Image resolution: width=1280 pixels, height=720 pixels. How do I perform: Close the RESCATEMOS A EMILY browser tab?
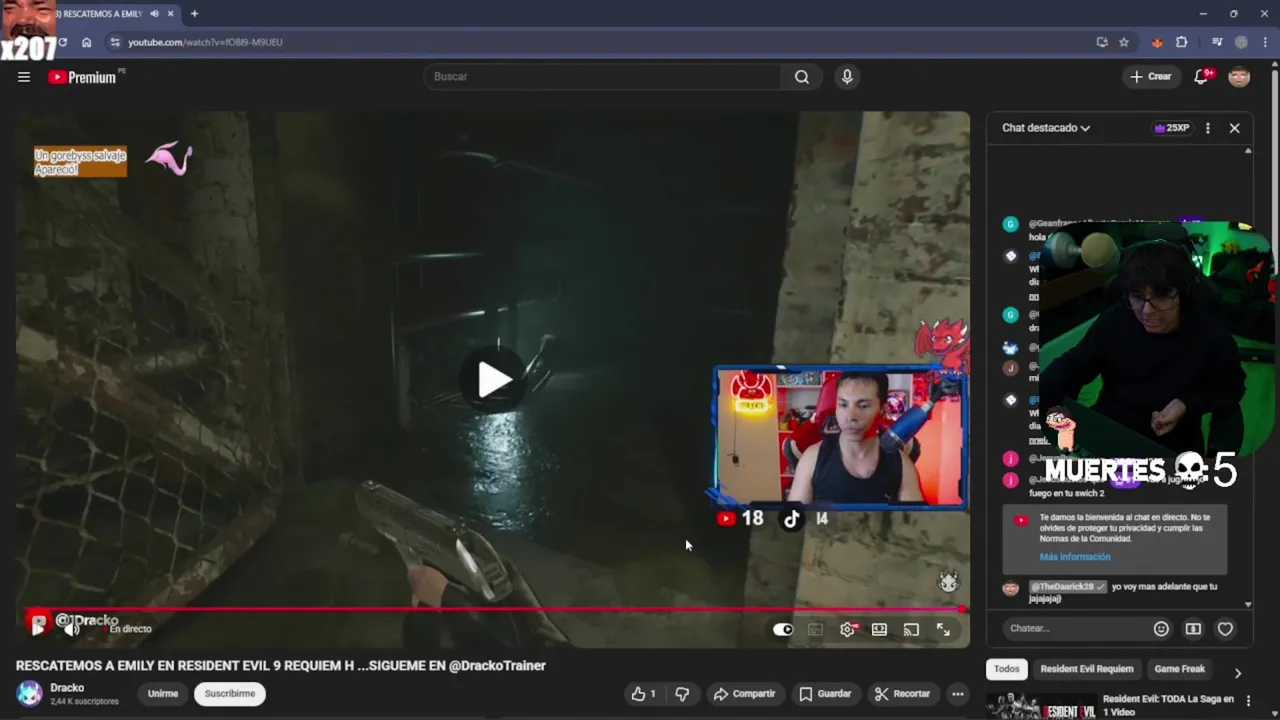coord(172,14)
